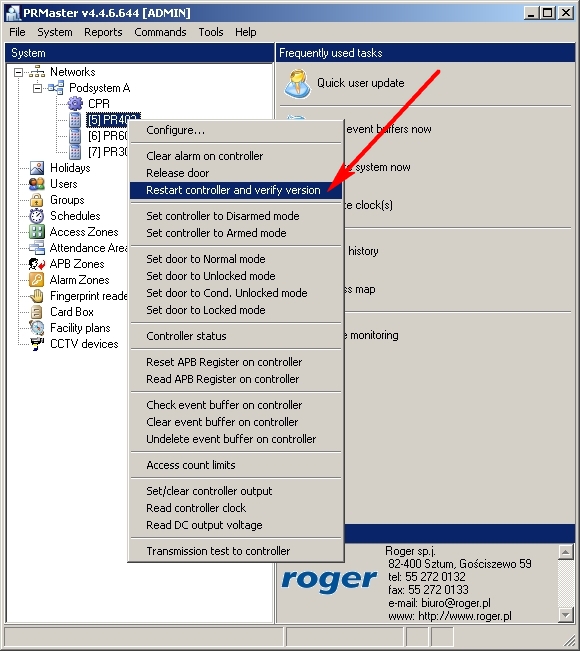Click the Alarm Zones key icon
Screen dimensions: 580x651
tap(37, 280)
